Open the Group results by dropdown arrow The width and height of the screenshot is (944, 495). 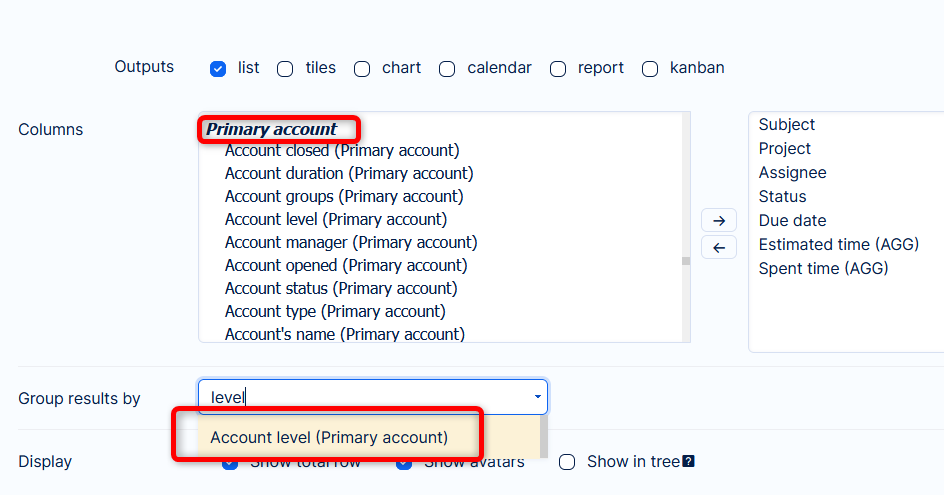(x=538, y=397)
